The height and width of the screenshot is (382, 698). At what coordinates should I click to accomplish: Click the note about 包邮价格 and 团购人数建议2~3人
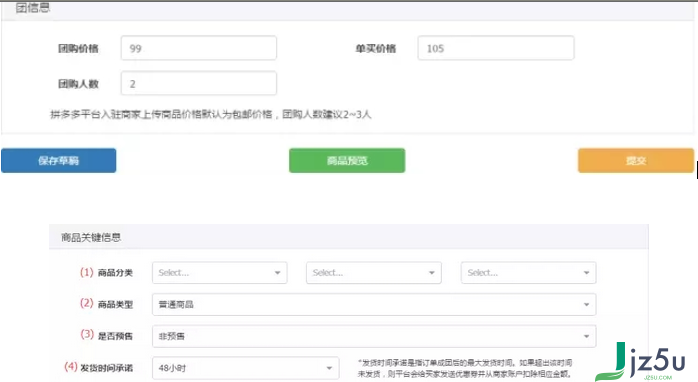(x=211, y=114)
